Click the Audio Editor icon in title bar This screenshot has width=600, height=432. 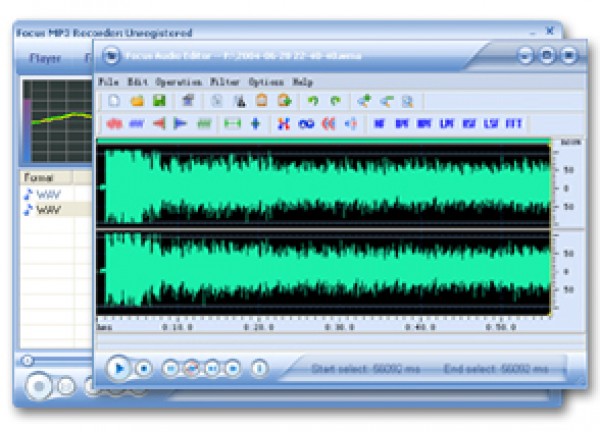[x=111, y=56]
